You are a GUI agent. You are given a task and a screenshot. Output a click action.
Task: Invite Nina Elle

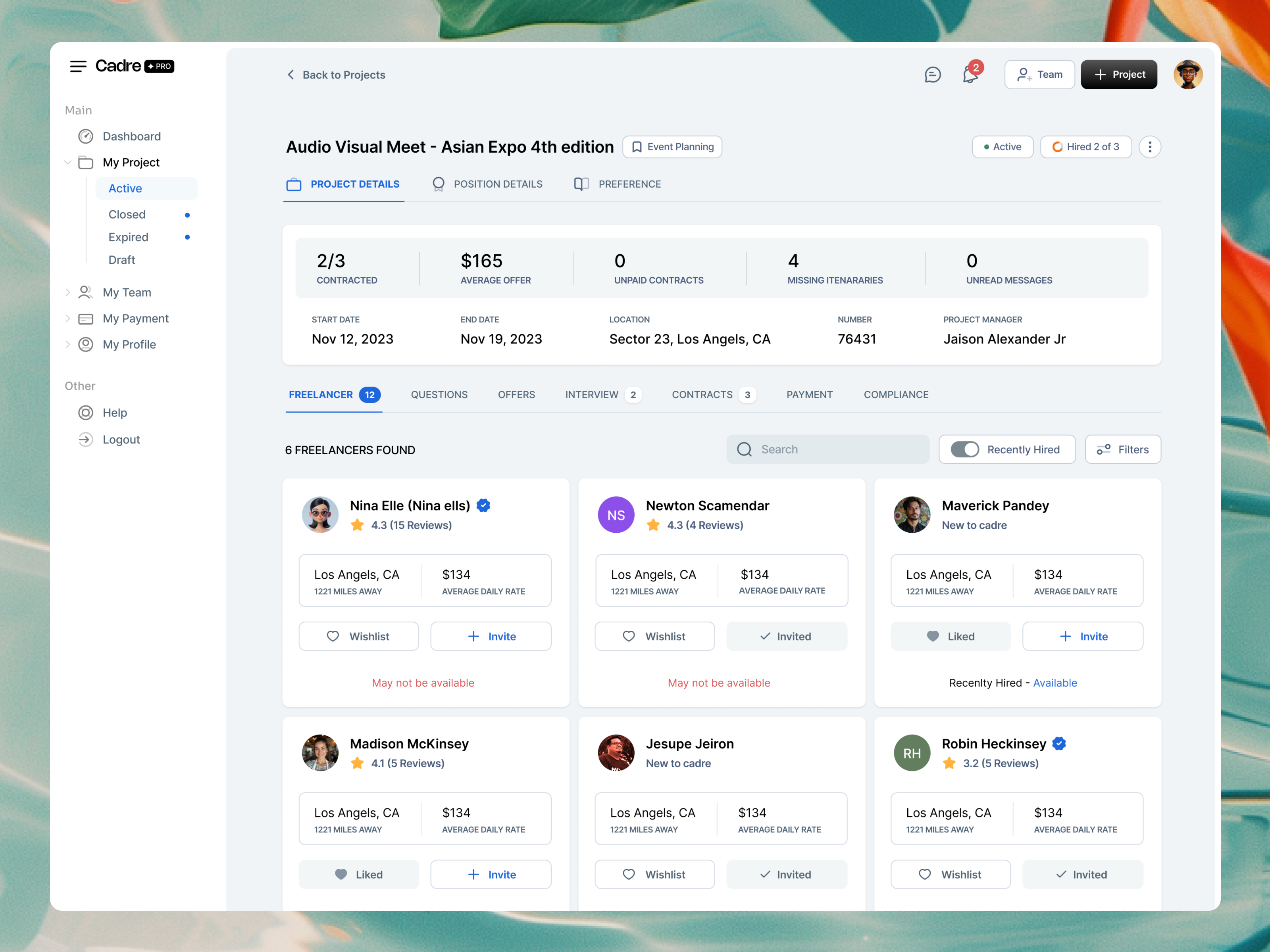[491, 636]
